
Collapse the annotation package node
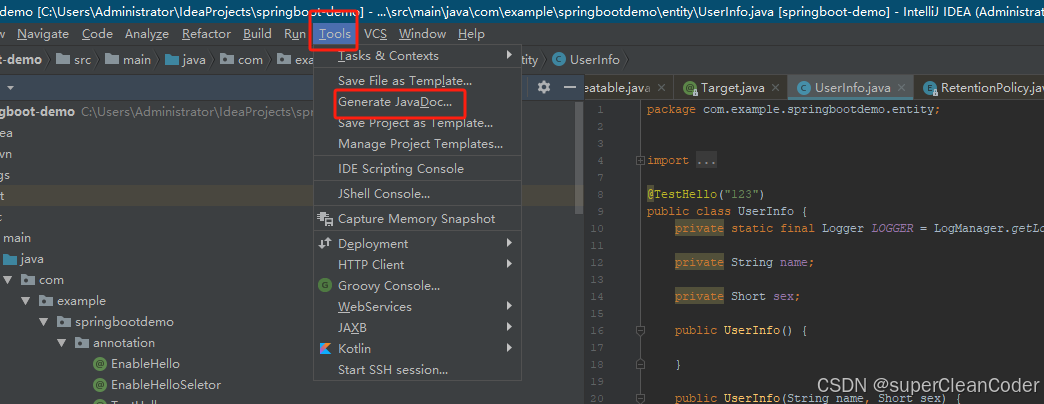pos(61,343)
